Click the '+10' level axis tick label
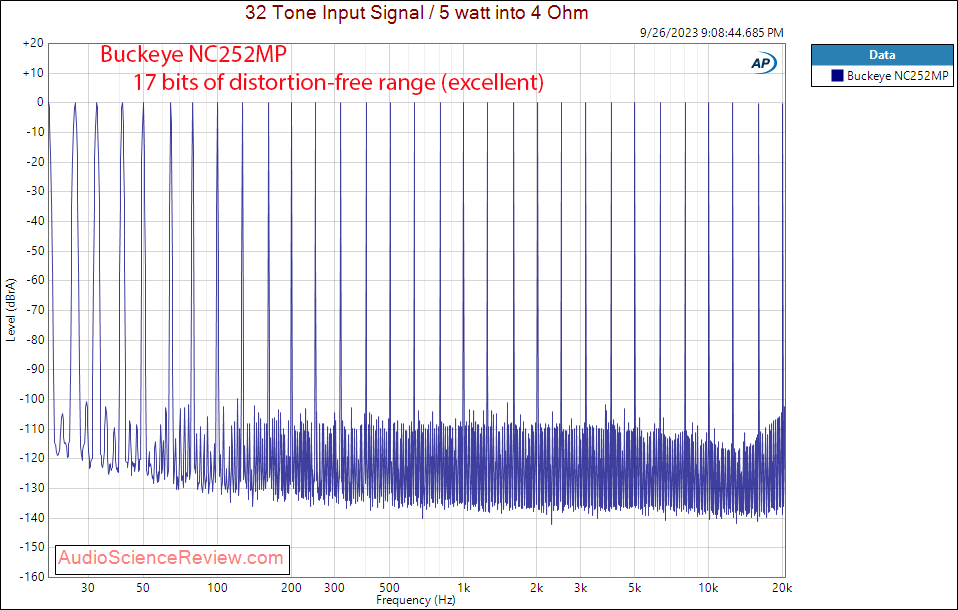The width and height of the screenshot is (958, 610). click(33, 73)
